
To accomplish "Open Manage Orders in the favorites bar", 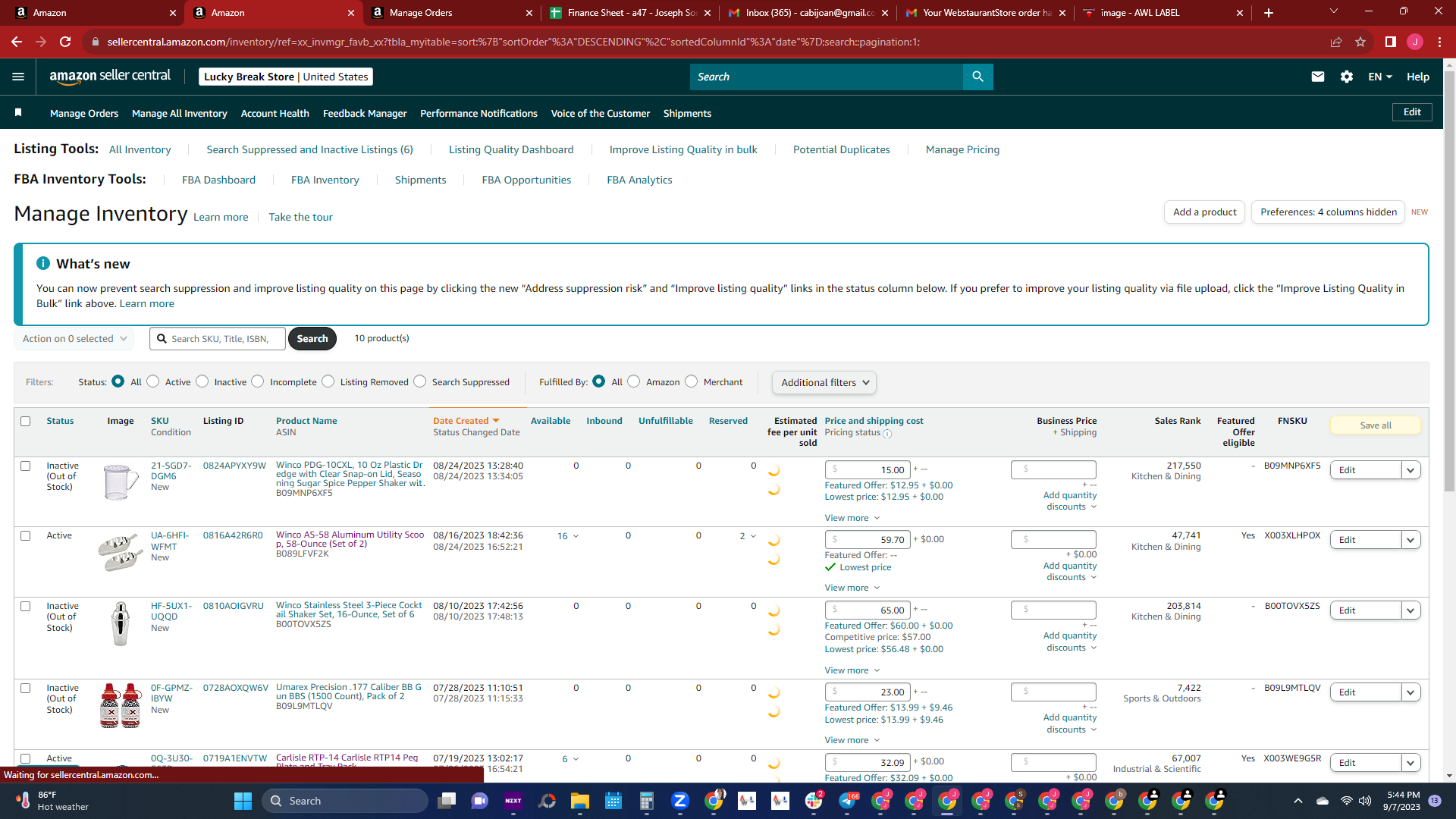I will (x=84, y=113).
